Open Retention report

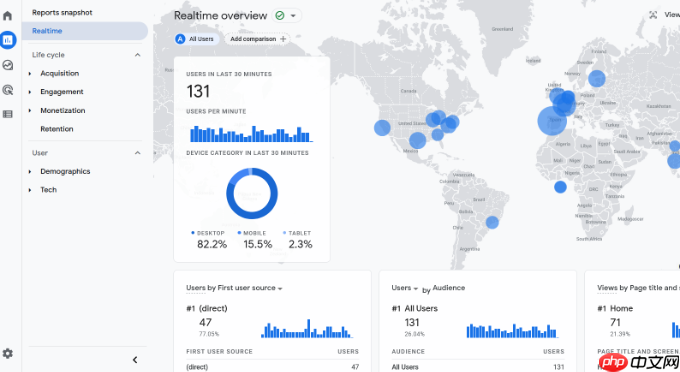tap(56, 129)
